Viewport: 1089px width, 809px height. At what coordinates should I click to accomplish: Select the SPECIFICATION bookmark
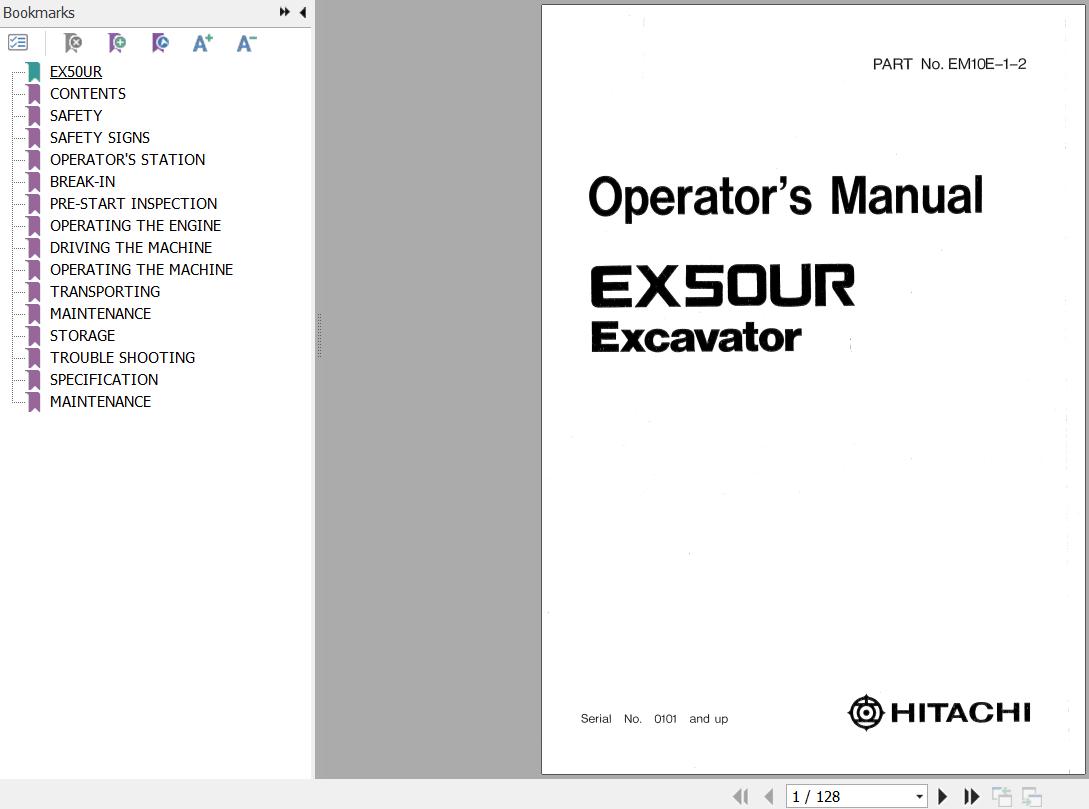coord(103,380)
